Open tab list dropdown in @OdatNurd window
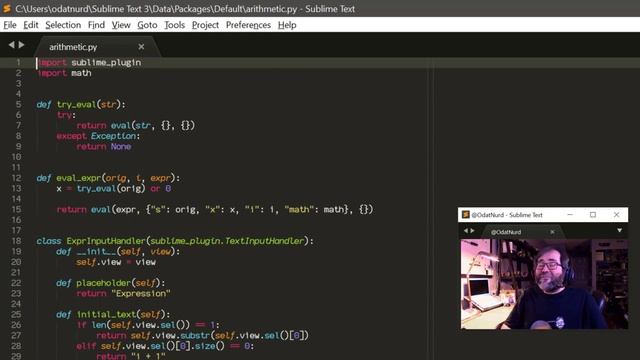The height and width of the screenshot is (360, 640). tap(620, 231)
